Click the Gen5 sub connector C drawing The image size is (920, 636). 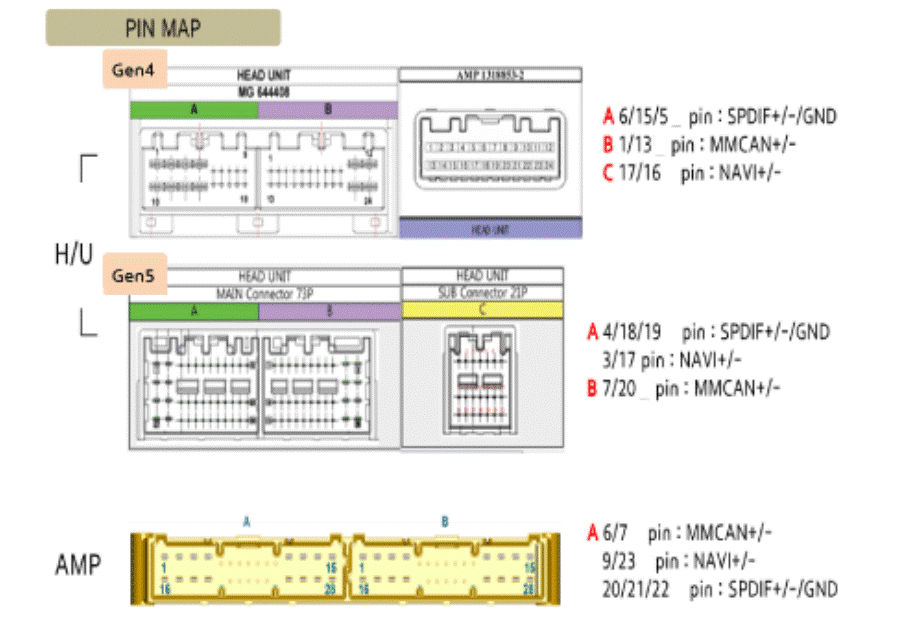coord(481,380)
